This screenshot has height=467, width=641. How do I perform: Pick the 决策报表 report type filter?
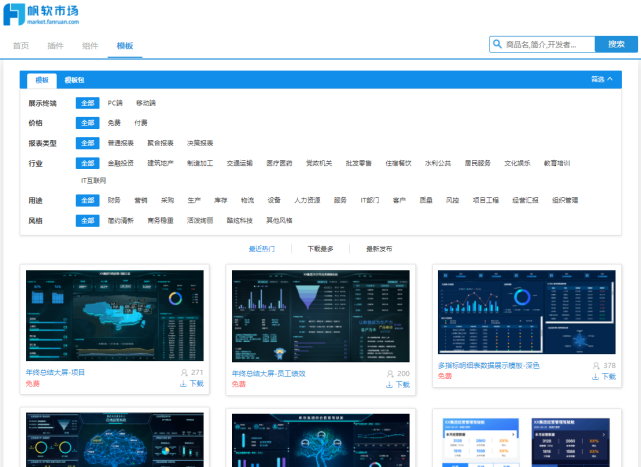[x=200, y=142]
